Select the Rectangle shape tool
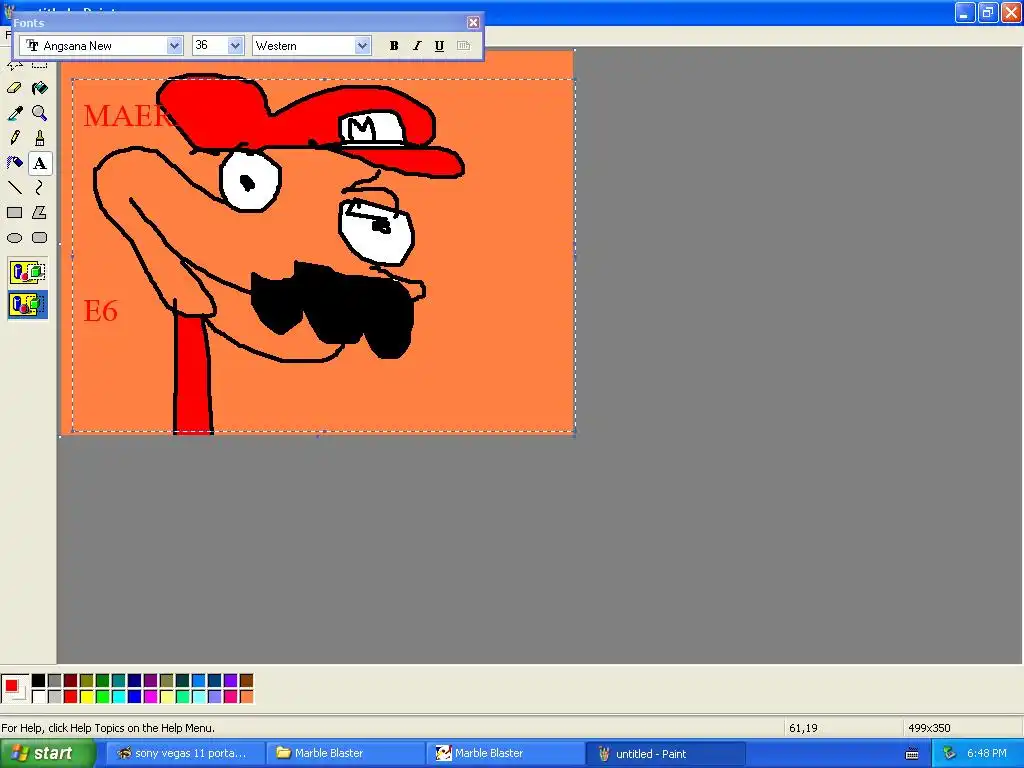1024x768 pixels. (14, 213)
